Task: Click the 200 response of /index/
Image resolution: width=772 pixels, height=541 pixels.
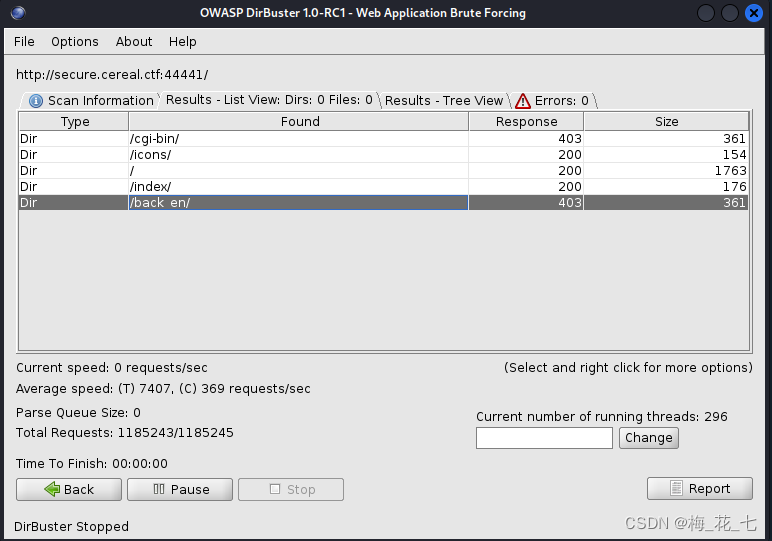Action: (570, 187)
